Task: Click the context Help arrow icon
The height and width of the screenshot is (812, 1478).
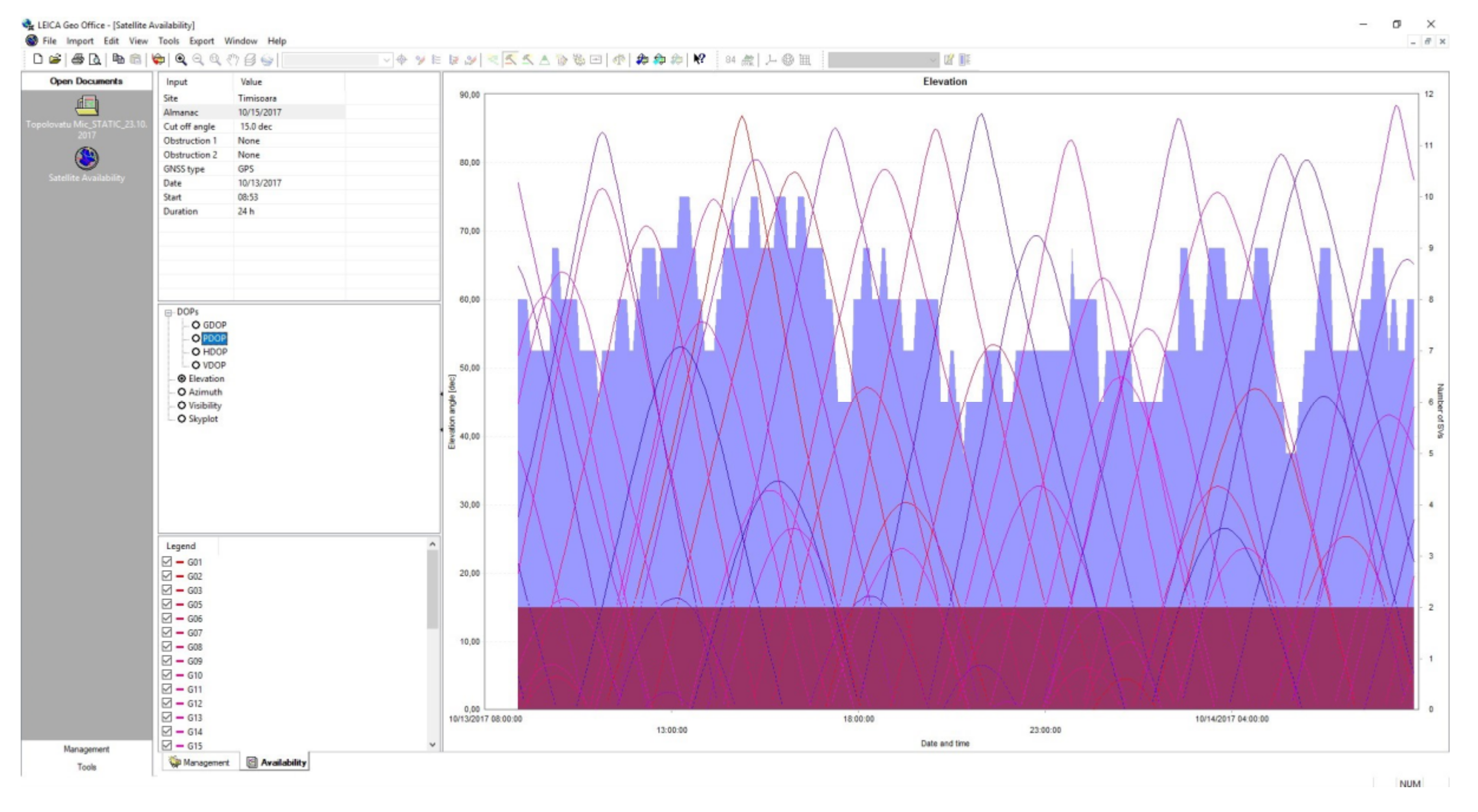Action: click(699, 59)
